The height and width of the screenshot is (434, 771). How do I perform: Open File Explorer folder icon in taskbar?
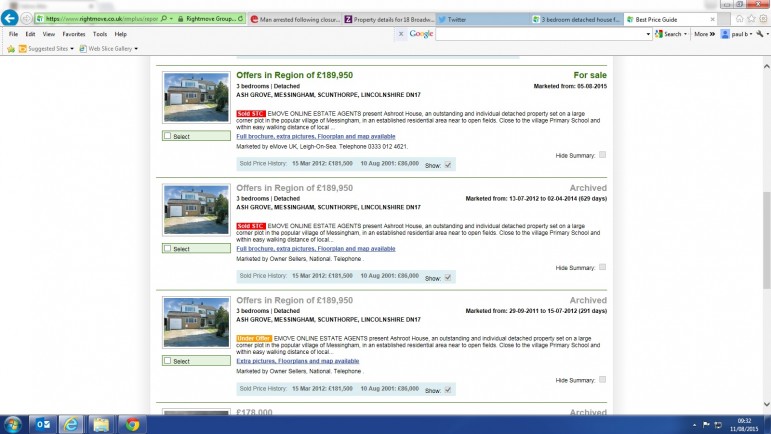pos(102,423)
